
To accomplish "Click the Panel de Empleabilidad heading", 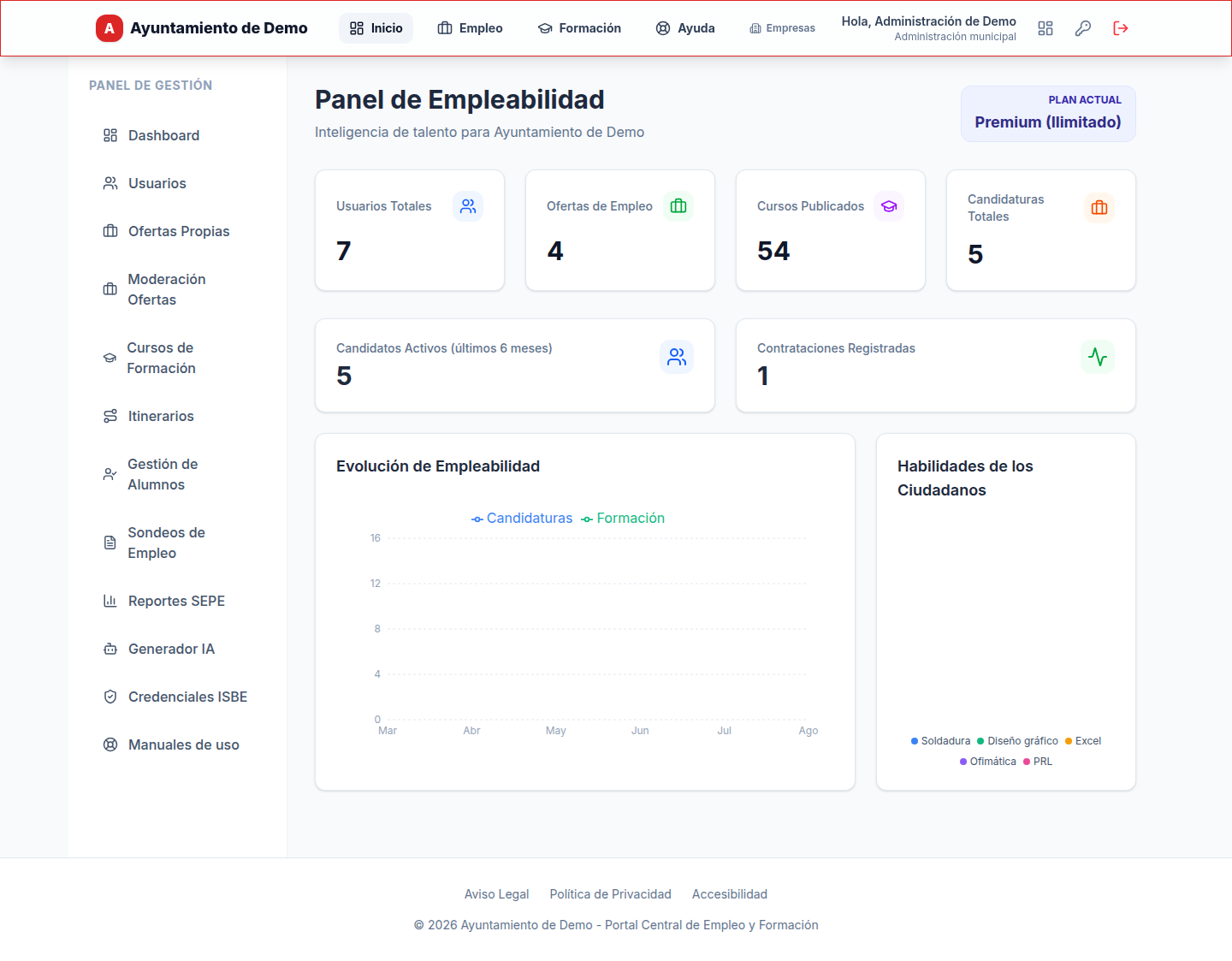I will (459, 100).
